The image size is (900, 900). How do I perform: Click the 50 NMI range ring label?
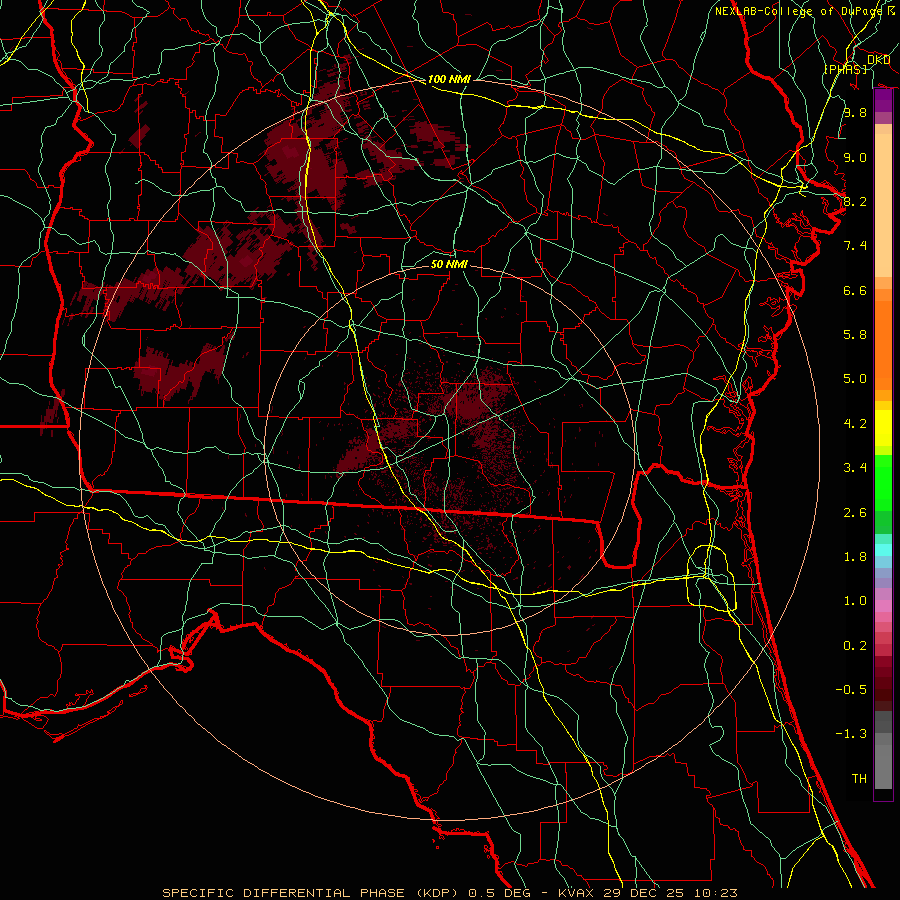pos(449,264)
